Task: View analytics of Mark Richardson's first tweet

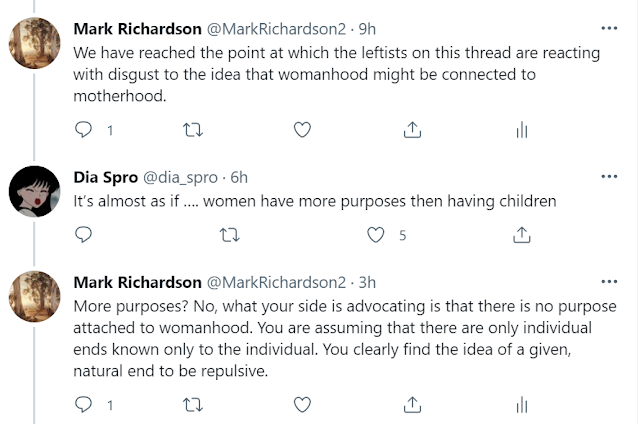Action: 520,130
